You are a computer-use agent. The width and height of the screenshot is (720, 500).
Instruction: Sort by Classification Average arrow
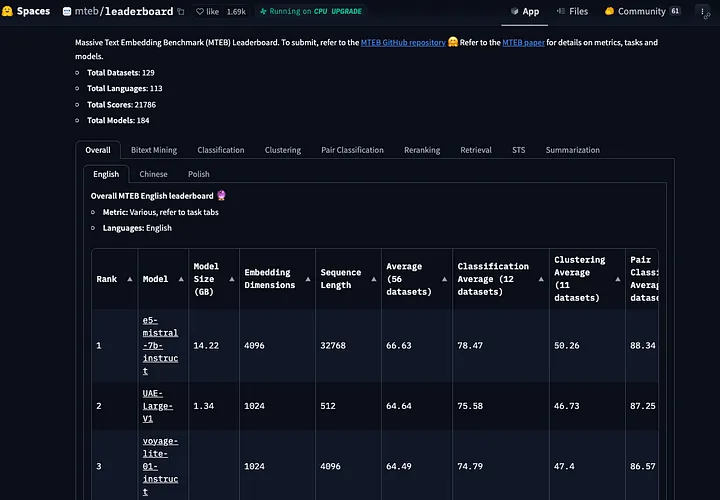540,279
